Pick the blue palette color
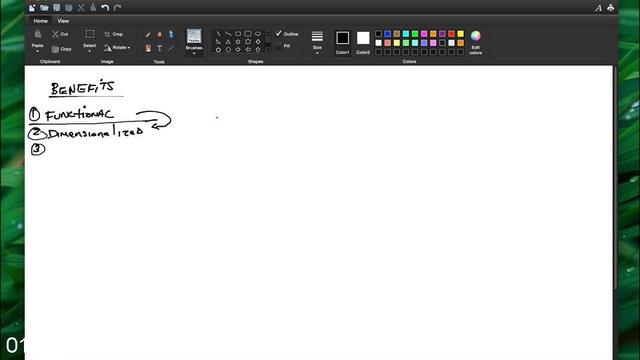The image size is (640, 360). (x=388, y=34)
